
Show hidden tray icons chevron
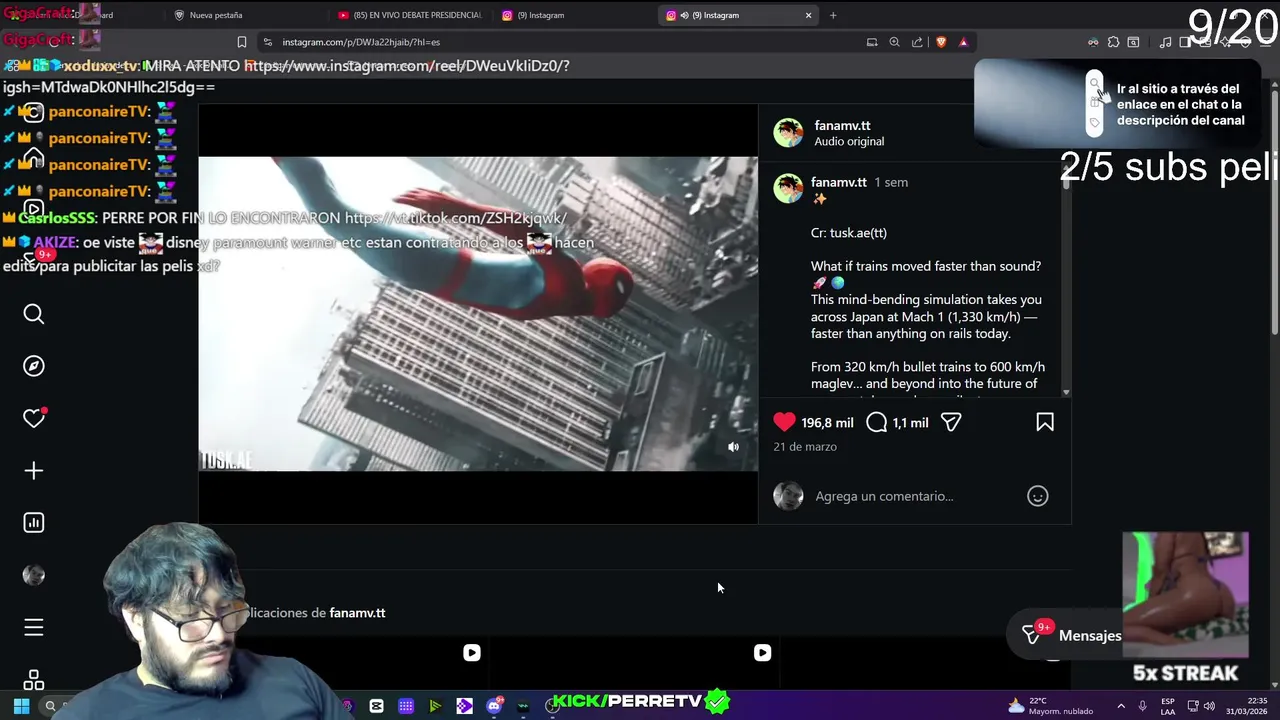[1122, 706]
